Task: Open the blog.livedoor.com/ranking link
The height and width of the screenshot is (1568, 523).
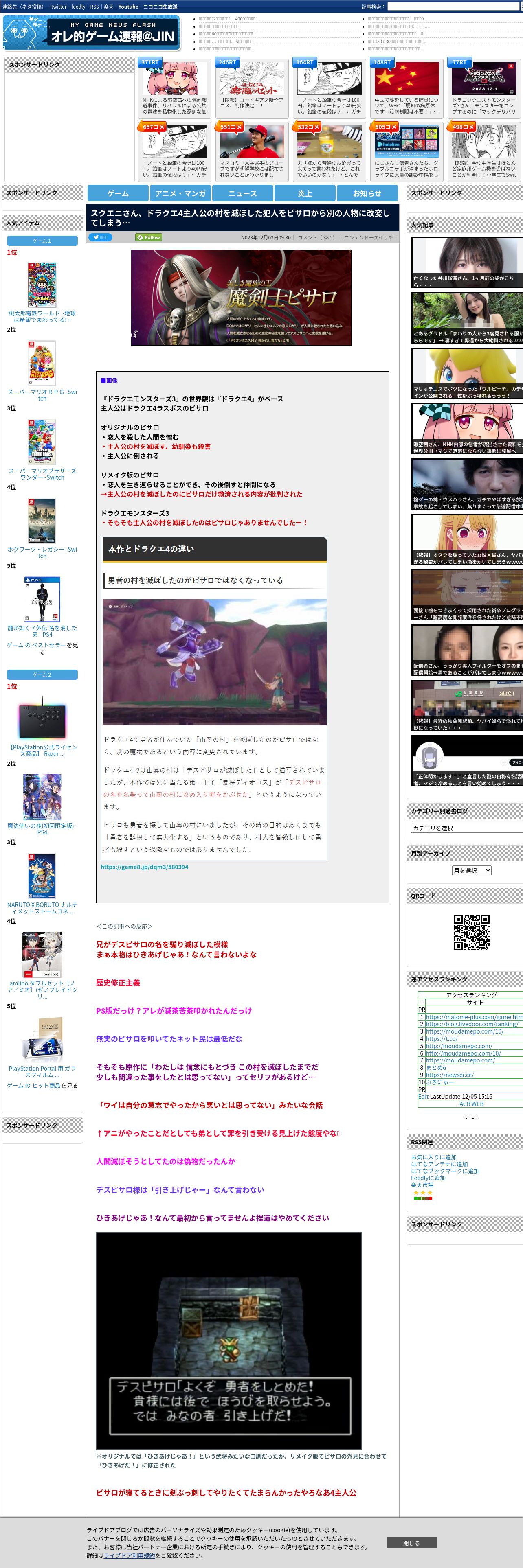Action: (x=472, y=1024)
